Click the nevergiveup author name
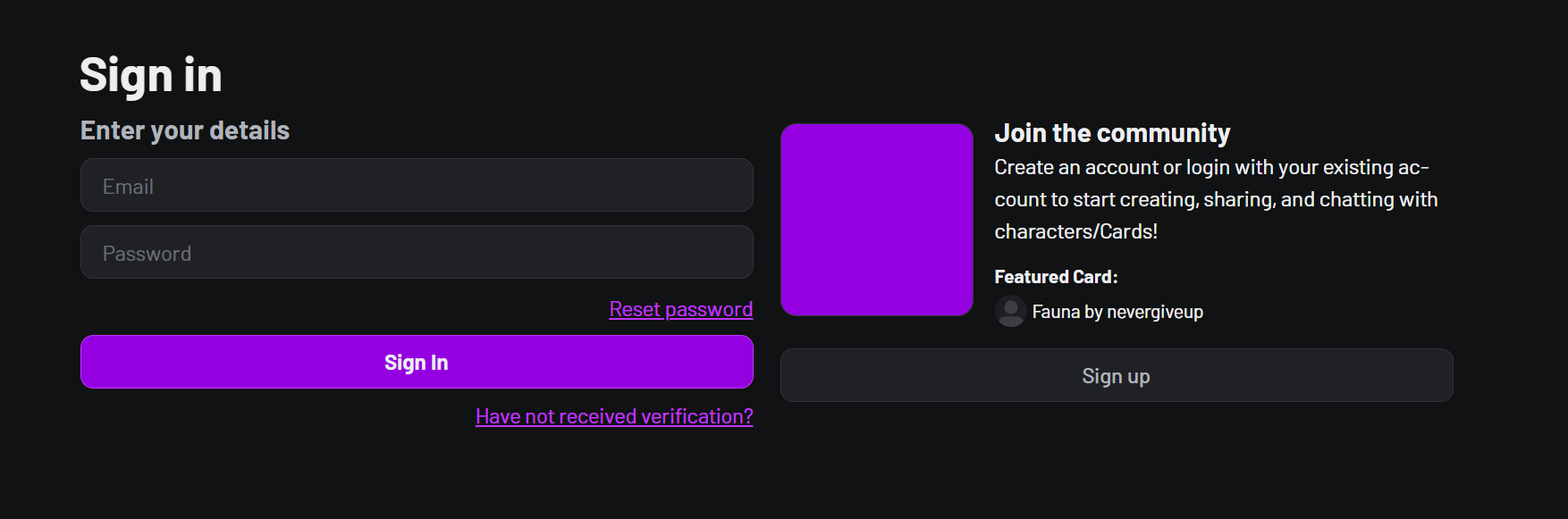The image size is (1568, 519). pos(1155,313)
